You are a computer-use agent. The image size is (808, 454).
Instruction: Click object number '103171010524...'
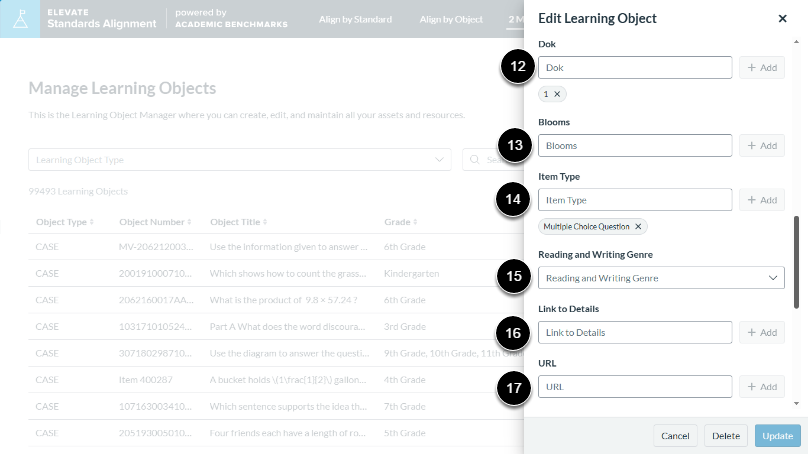click(x=155, y=327)
